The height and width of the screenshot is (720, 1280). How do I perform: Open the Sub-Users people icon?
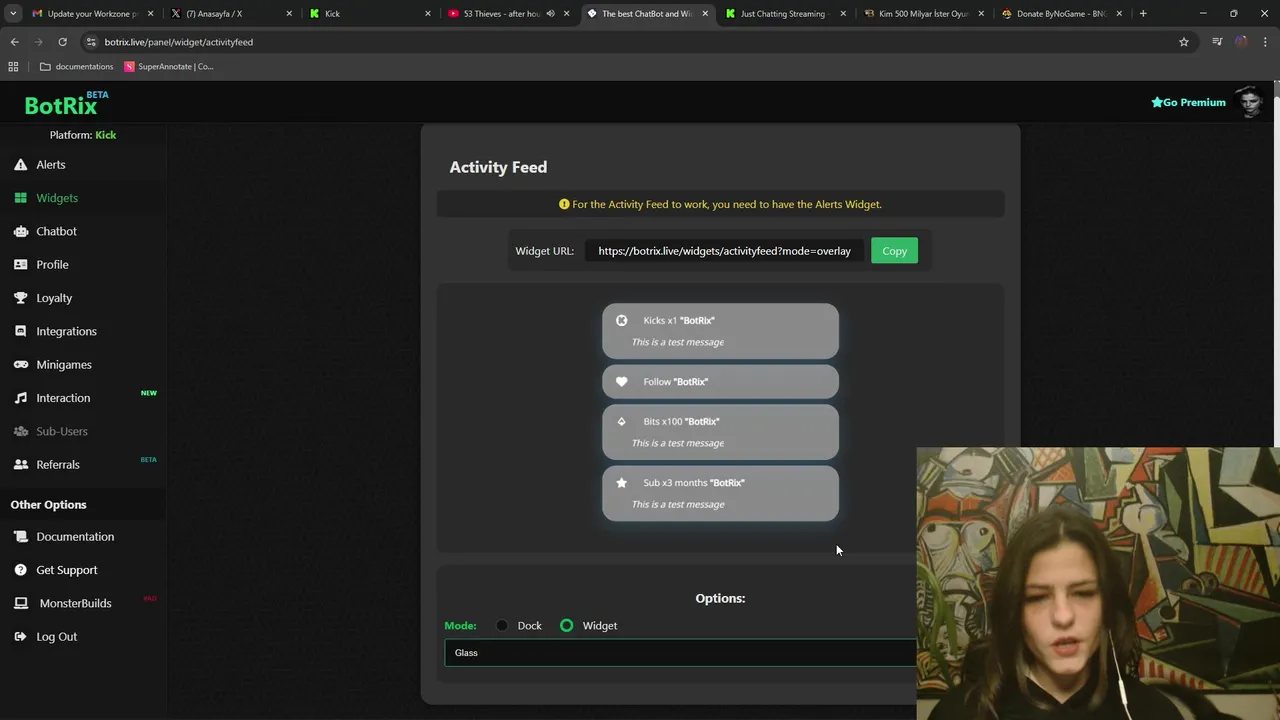pos(20,431)
